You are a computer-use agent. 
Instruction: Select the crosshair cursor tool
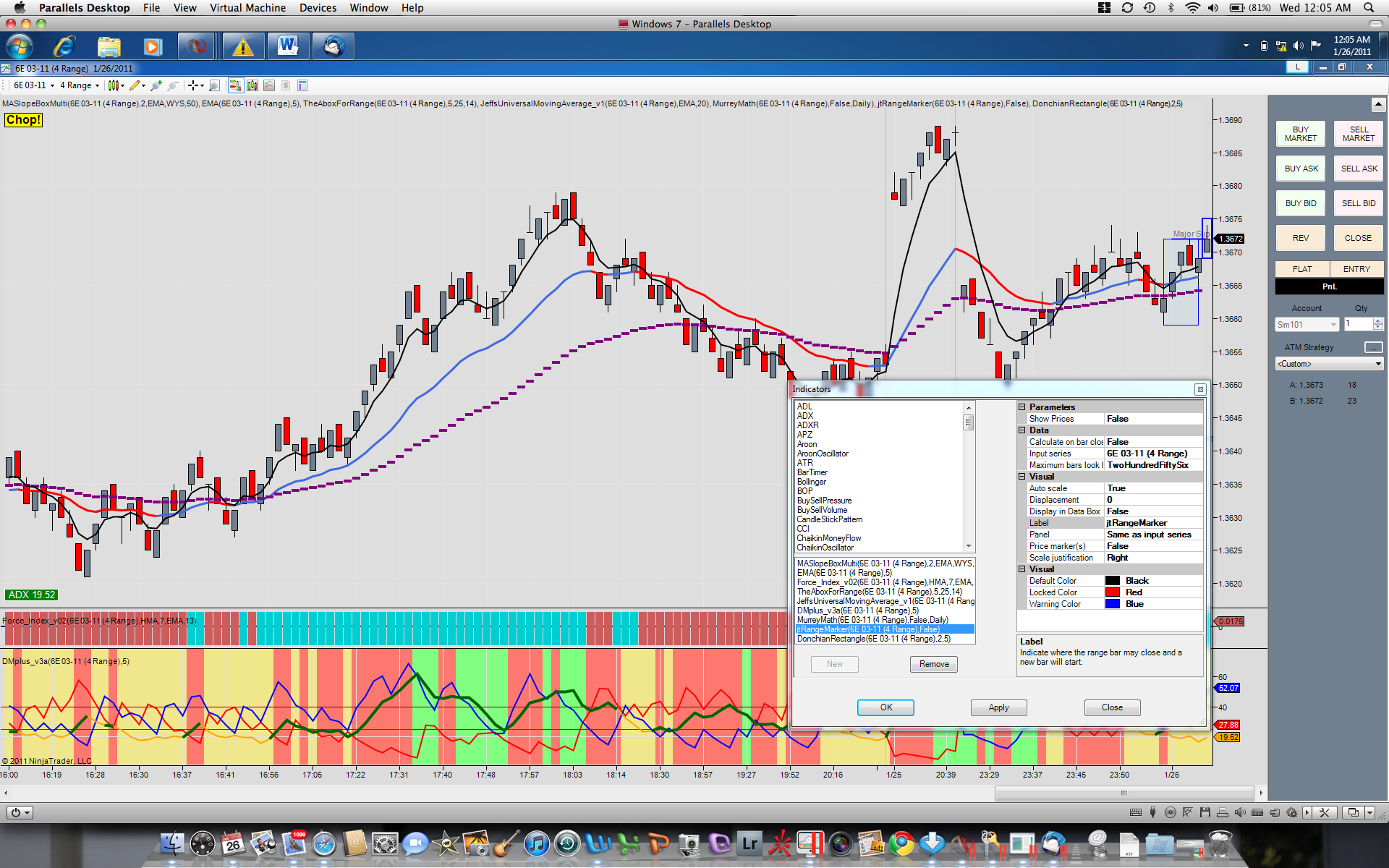[192, 85]
